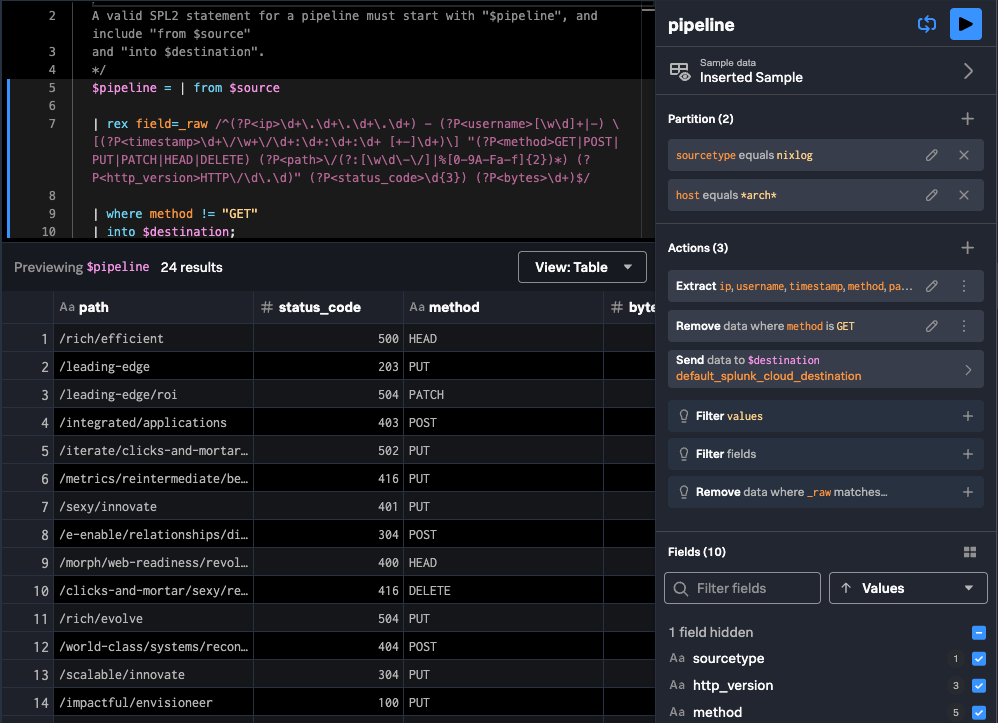
Task: Add a new Partition using the plus icon
Action: click(x=967, y=118)
